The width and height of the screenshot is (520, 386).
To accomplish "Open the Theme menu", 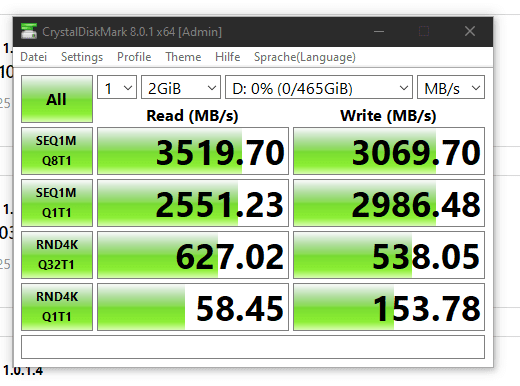I will [183, 57].
